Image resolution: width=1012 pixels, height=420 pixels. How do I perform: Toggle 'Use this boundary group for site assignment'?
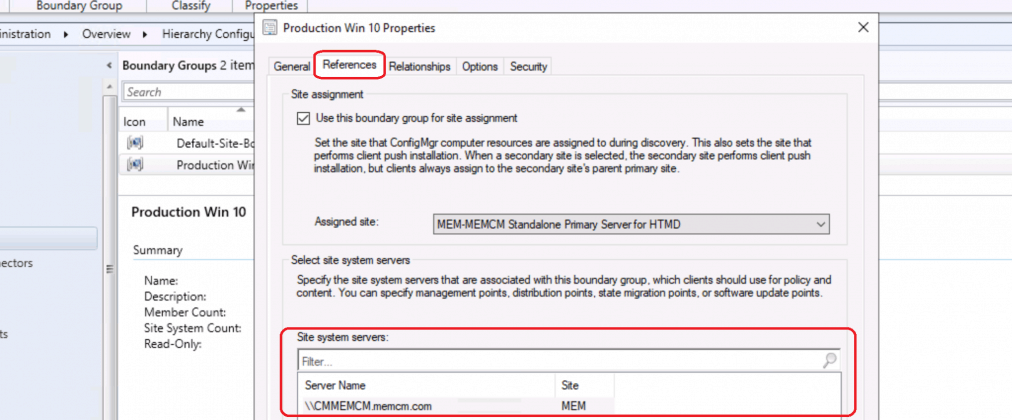pyautogui.click(x=304, y=118)
